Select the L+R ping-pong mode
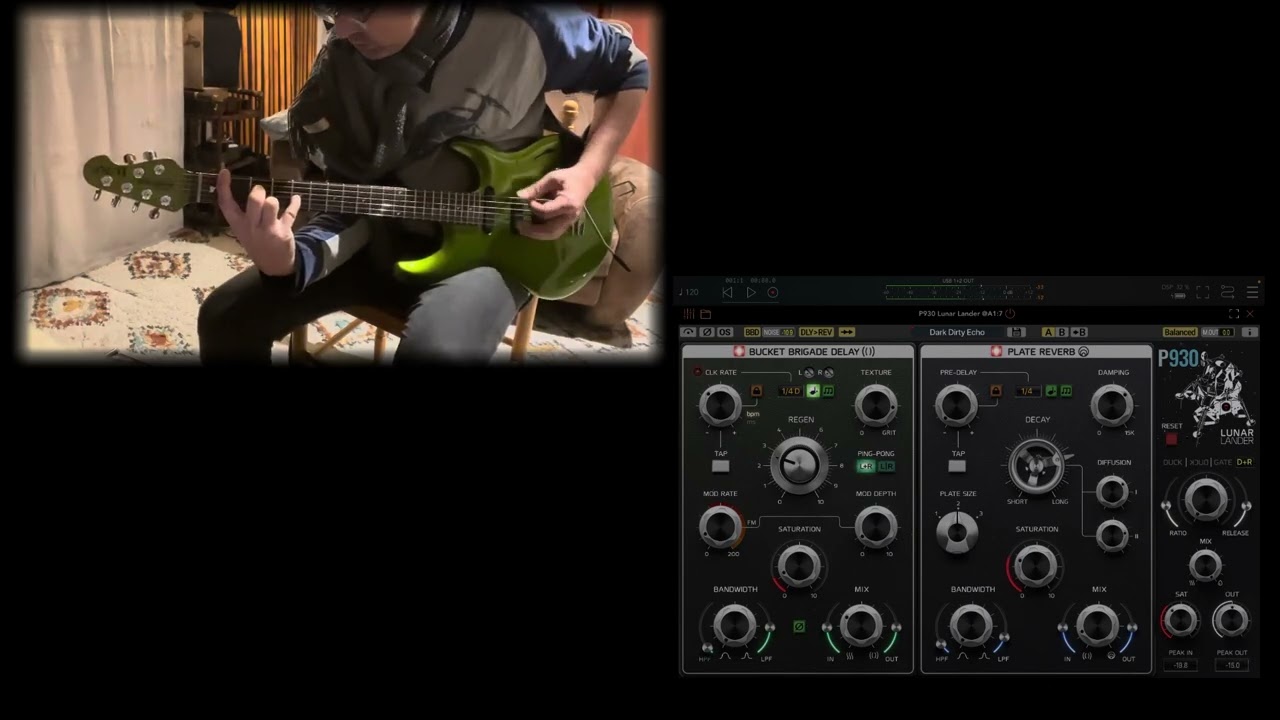1280x720 pixels. click(x=866, y=467)
